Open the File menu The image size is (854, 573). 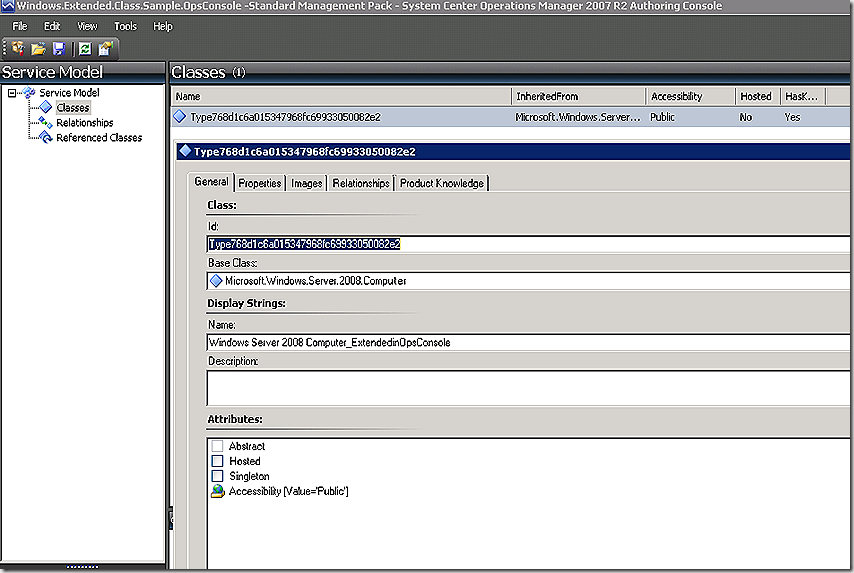pyautogui.click(x=20, y=26)
